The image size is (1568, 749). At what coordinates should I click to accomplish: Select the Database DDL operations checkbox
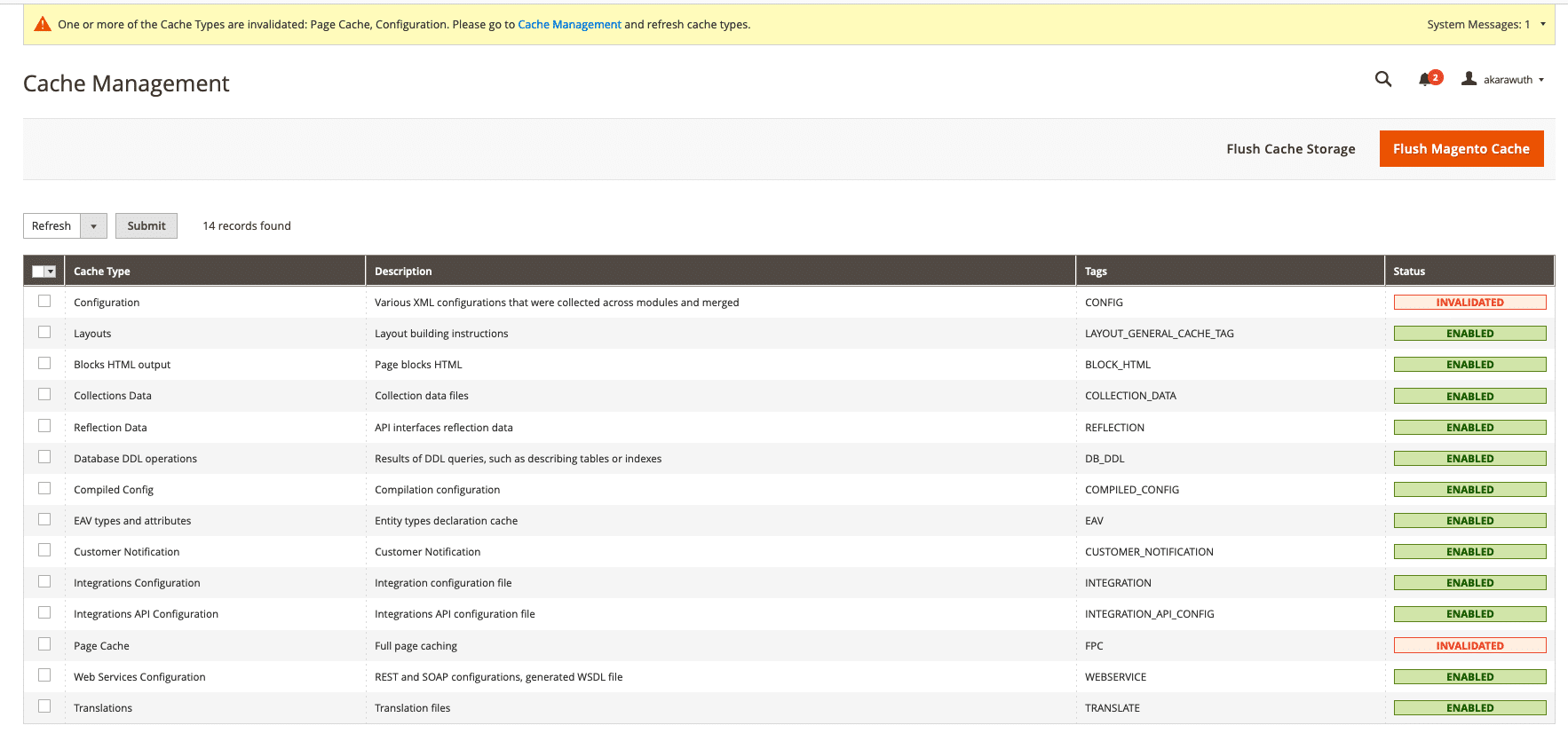click(44, 457)
